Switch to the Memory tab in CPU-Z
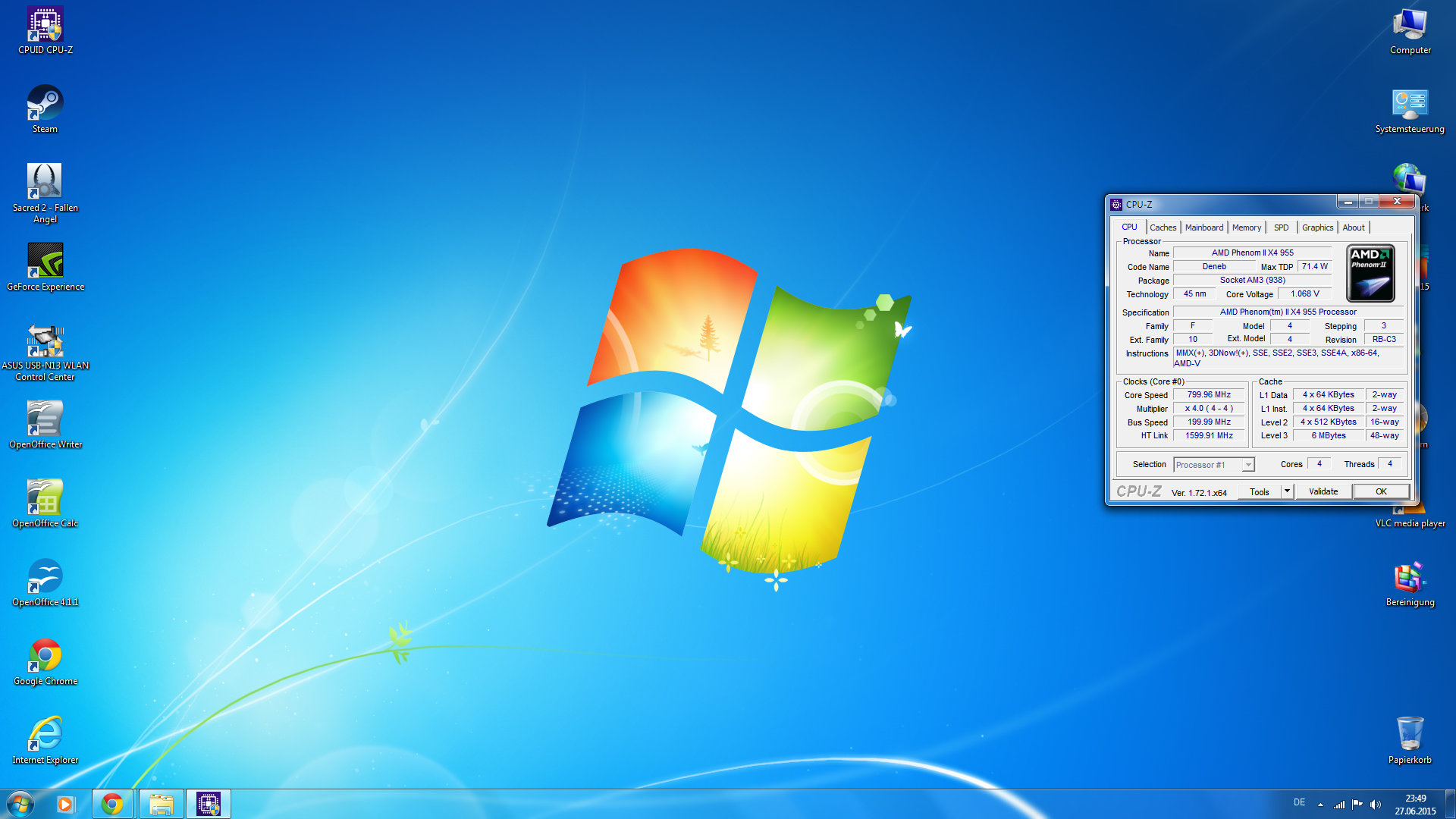Screen dimensions: 1456x819 coord(1246,227)
